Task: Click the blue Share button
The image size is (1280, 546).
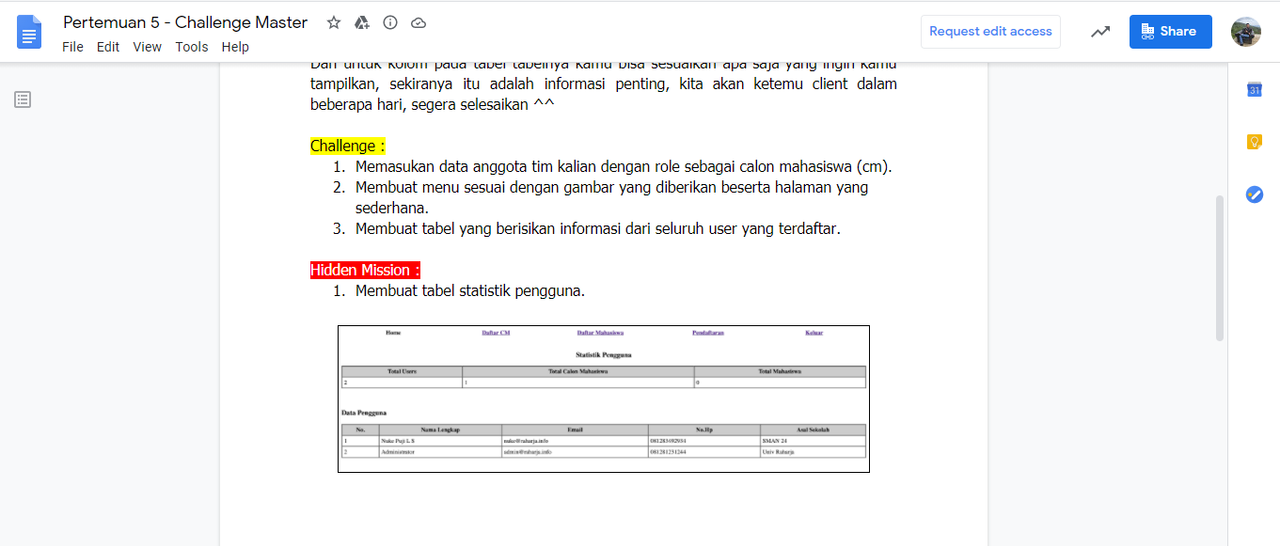Action: [x=1170, y=31]
